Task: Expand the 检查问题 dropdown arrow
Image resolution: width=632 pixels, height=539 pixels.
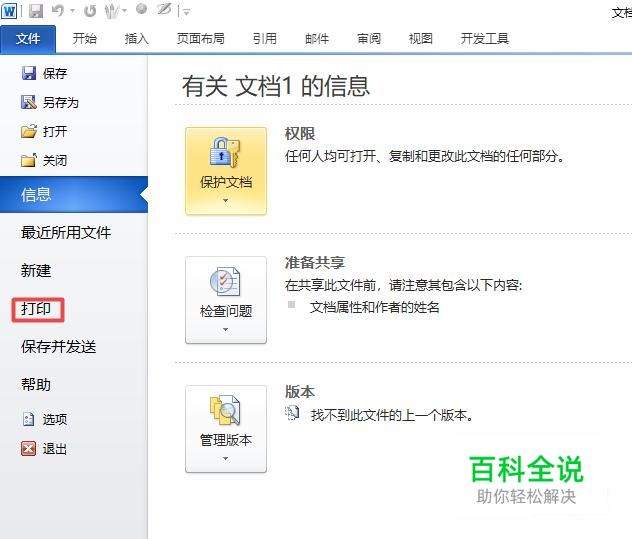Action: 226,329
